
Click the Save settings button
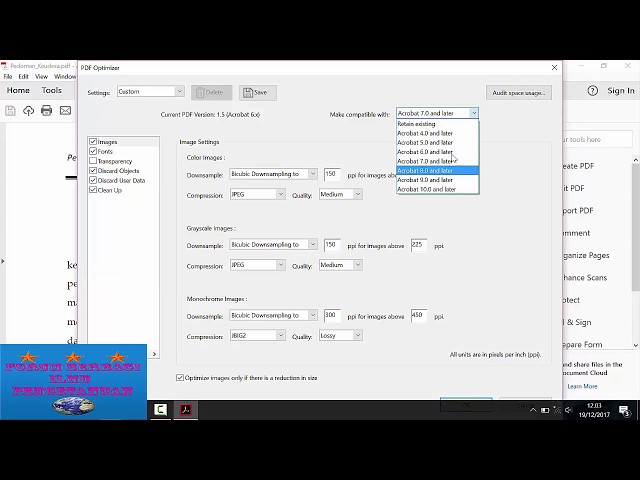point(258,93)
